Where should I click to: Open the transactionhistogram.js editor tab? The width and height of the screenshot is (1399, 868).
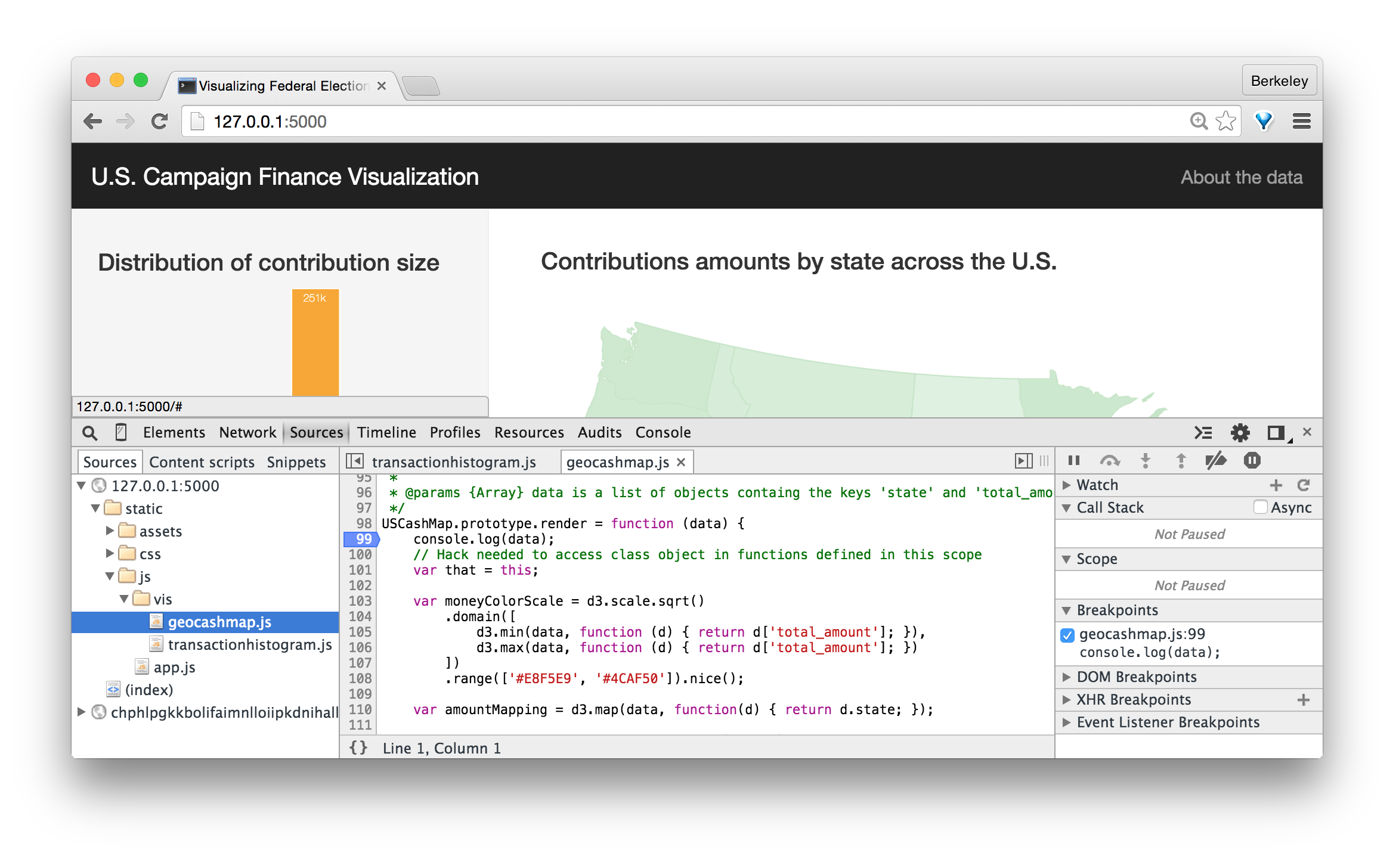pos(453,462)
